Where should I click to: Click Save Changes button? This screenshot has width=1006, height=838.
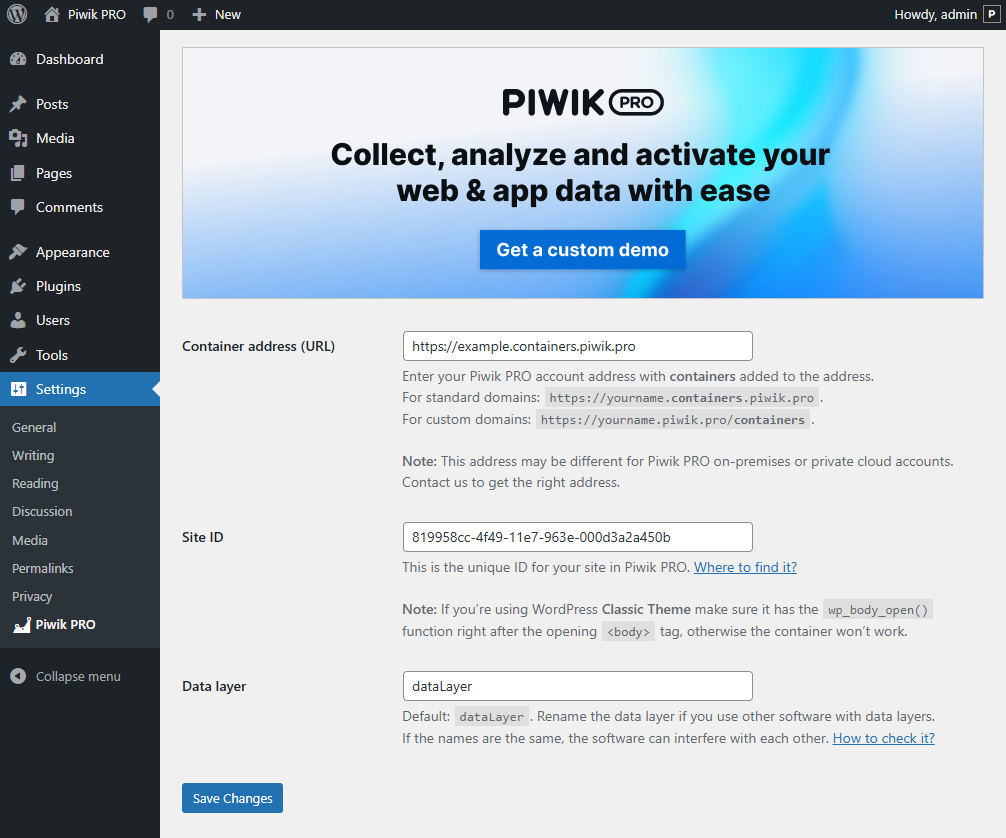click(232, 798)
